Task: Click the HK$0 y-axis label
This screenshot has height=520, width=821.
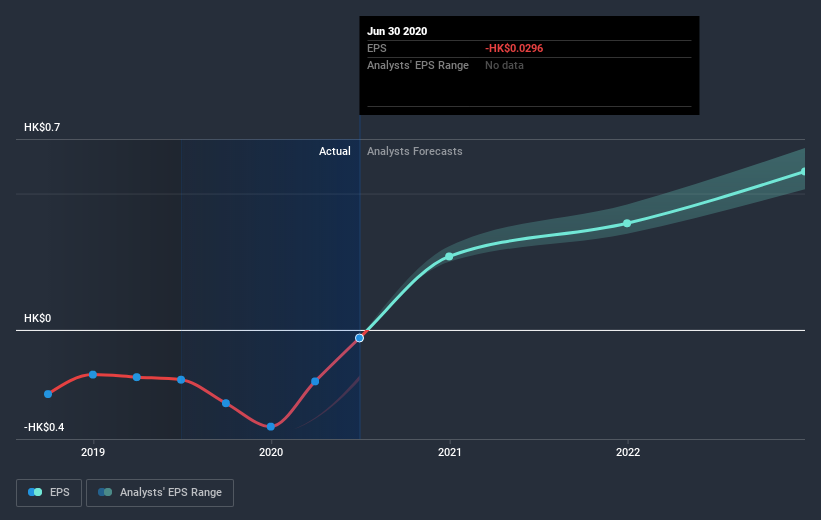Action: click(39, 318)
